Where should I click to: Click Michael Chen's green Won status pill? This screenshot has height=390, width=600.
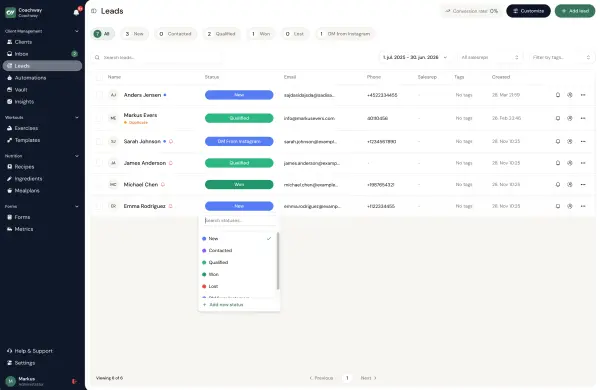click(239, 185)
